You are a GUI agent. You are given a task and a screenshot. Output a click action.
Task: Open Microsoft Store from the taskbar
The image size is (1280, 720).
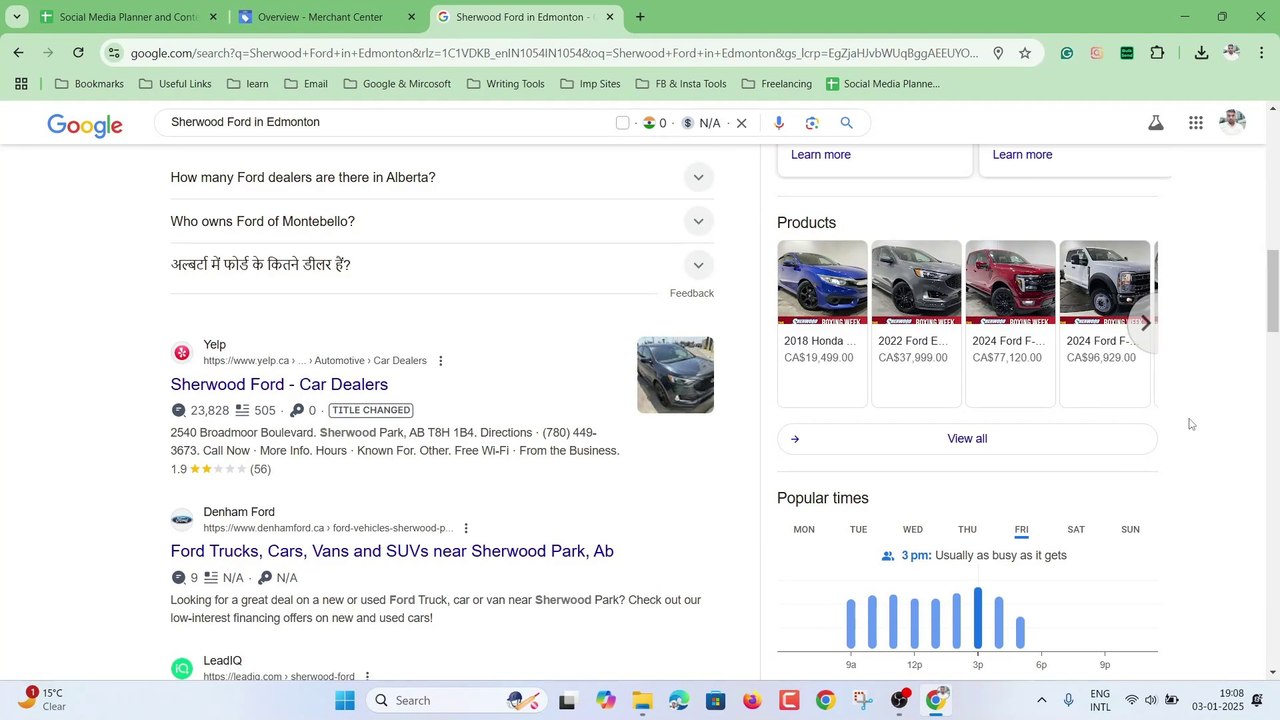(715, 700)
